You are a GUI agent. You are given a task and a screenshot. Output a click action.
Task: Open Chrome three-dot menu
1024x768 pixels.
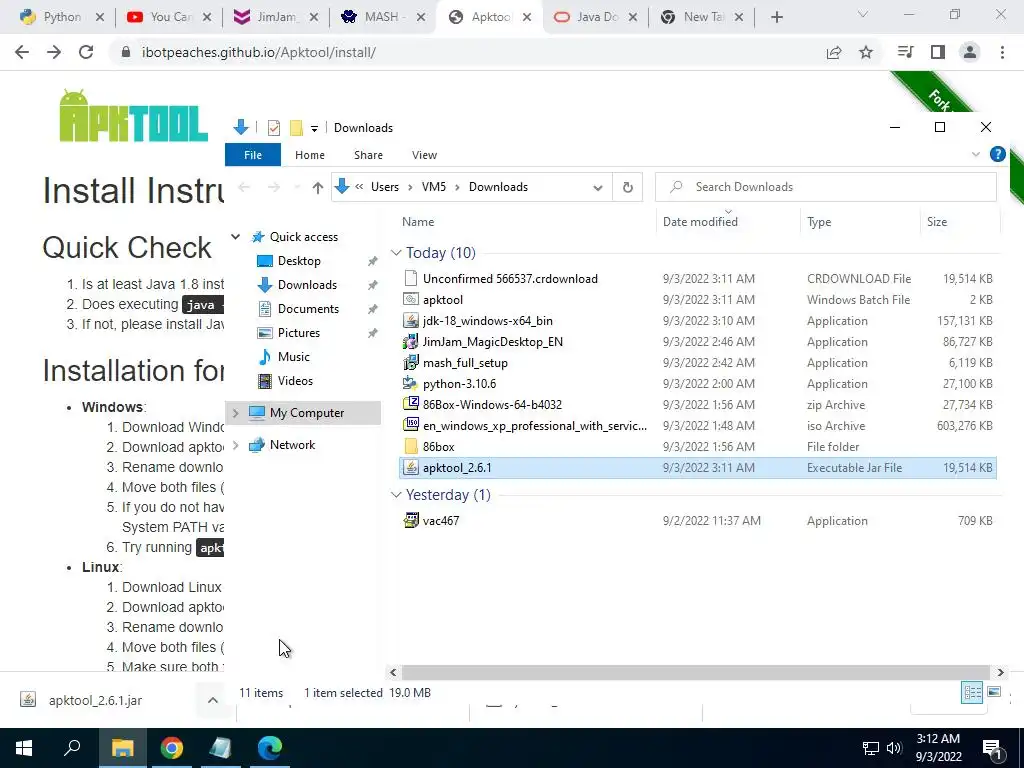click(1002, 52)
